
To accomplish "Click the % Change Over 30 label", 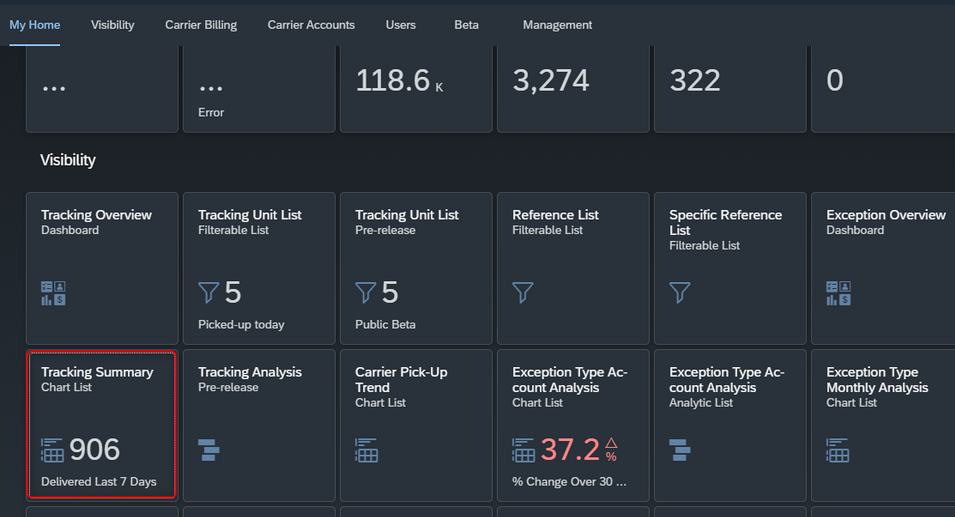I will [569, 482].
